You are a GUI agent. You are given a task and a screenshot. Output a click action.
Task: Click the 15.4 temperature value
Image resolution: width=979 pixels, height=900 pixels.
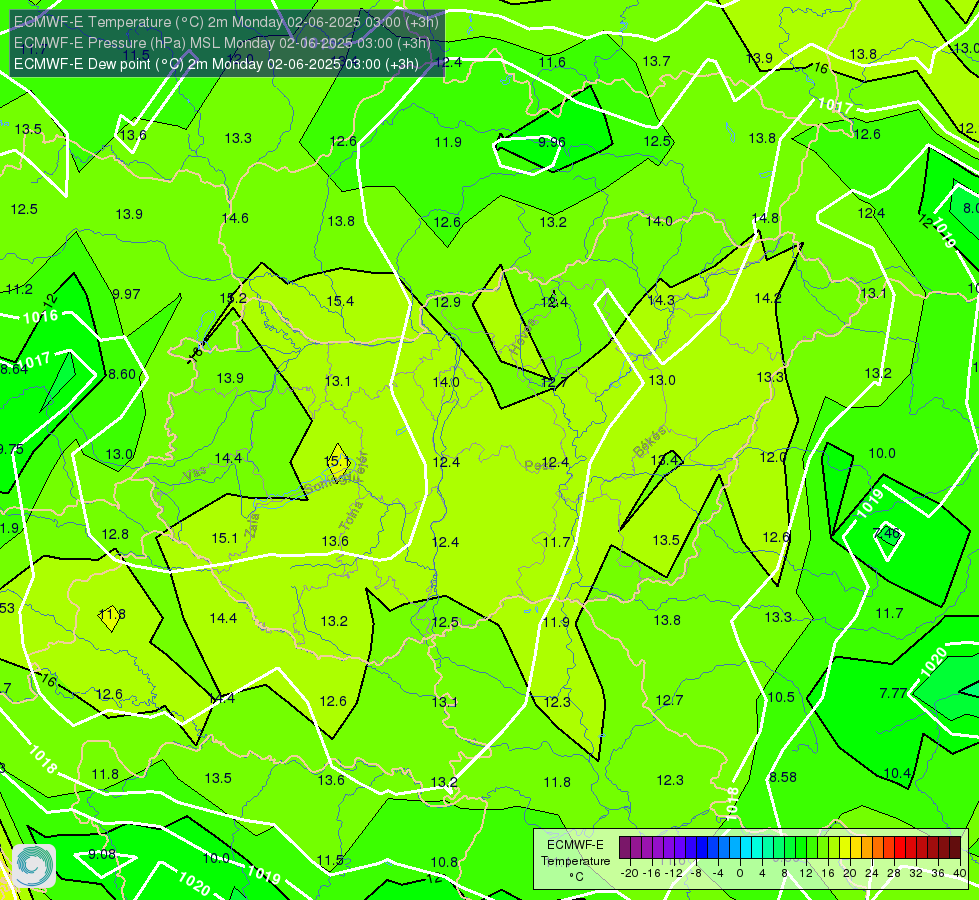[x=340, y=301]
